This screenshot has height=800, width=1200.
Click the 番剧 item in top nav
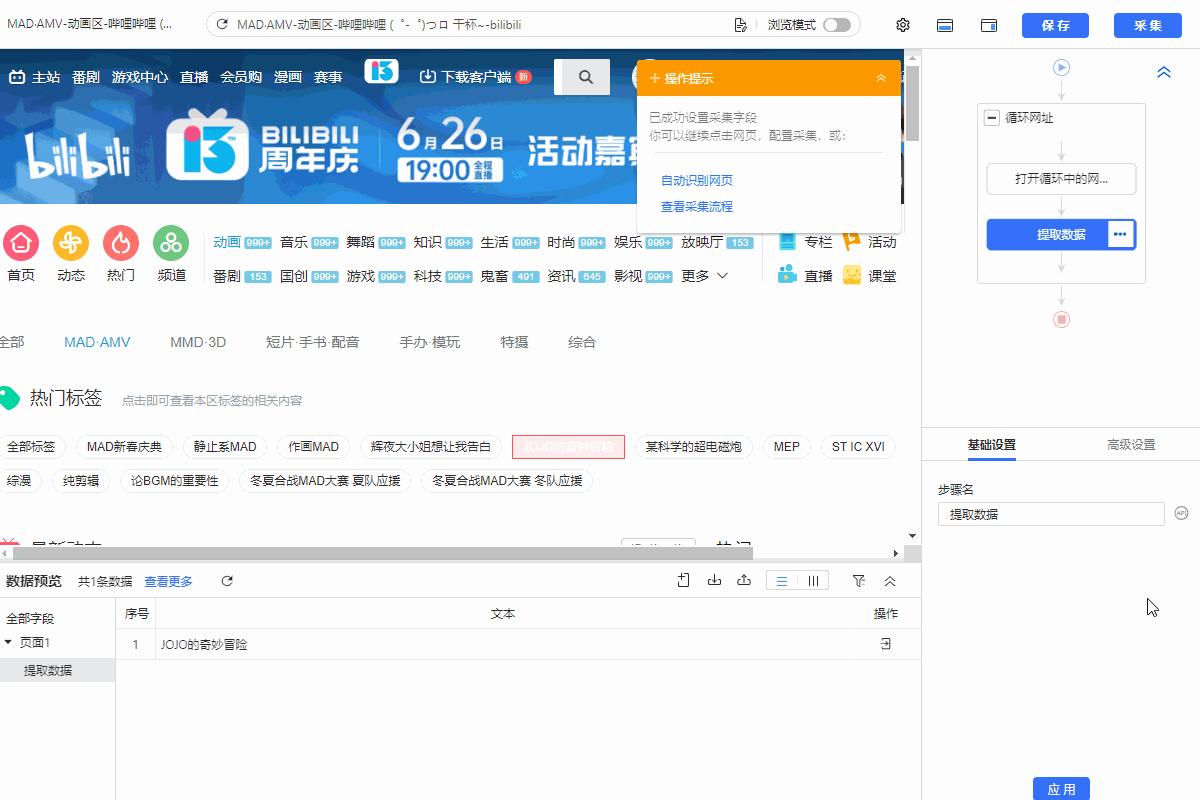[x=86, y=77]
